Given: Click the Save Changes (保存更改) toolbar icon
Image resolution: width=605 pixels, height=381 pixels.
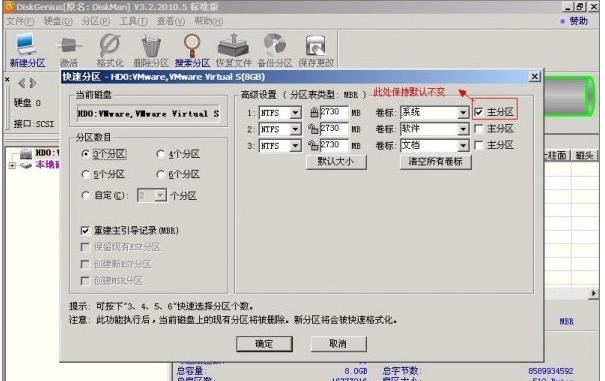Looking at the screenshot, I should [x=316, y=50].
